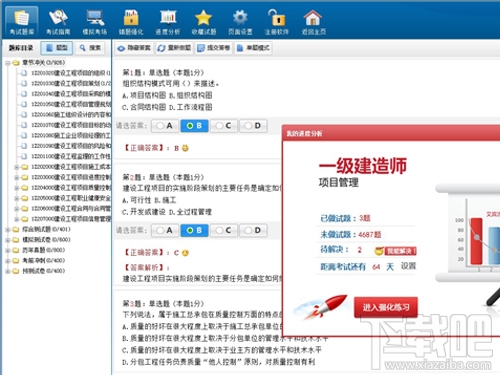Open chapter 1Z201030 in the tree
Viewport: 500px width, 375px height.
tap(71, 83)
